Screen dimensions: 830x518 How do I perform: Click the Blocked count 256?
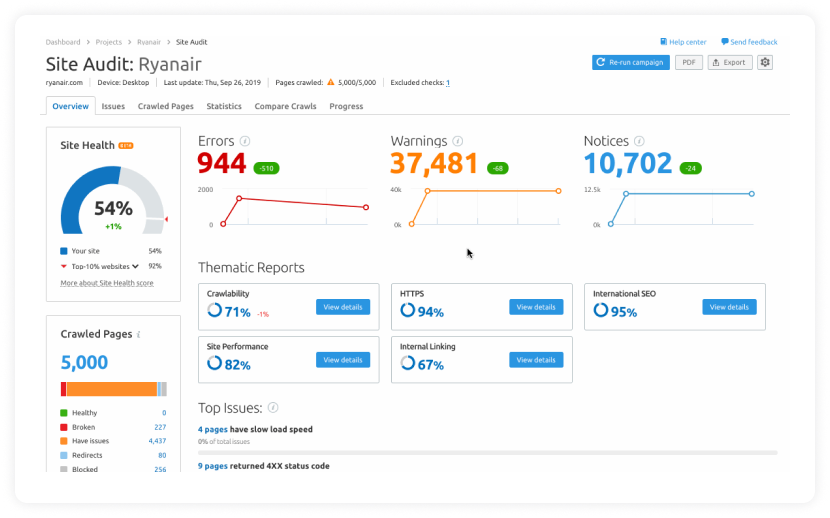click(160, 469)
